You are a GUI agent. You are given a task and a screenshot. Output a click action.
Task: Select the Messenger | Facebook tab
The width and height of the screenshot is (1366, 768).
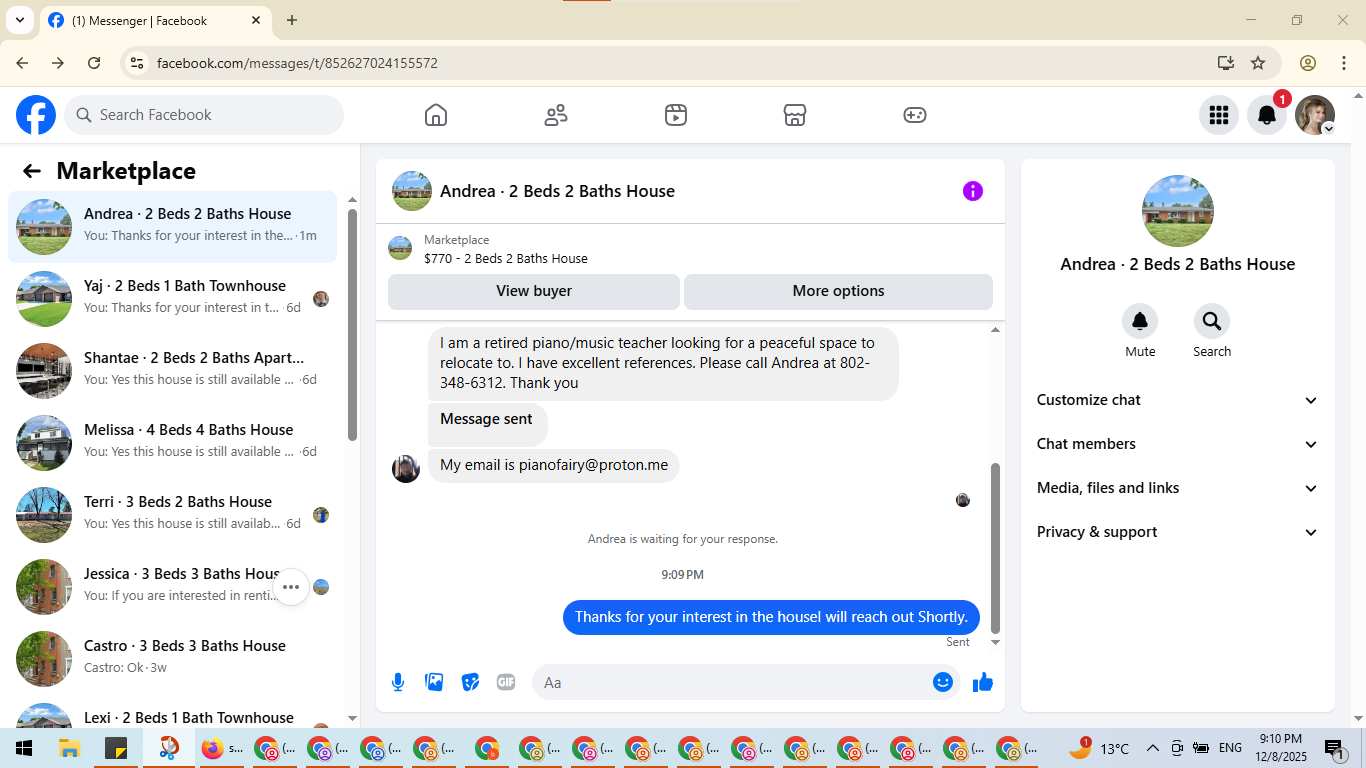tap(155, 20)
